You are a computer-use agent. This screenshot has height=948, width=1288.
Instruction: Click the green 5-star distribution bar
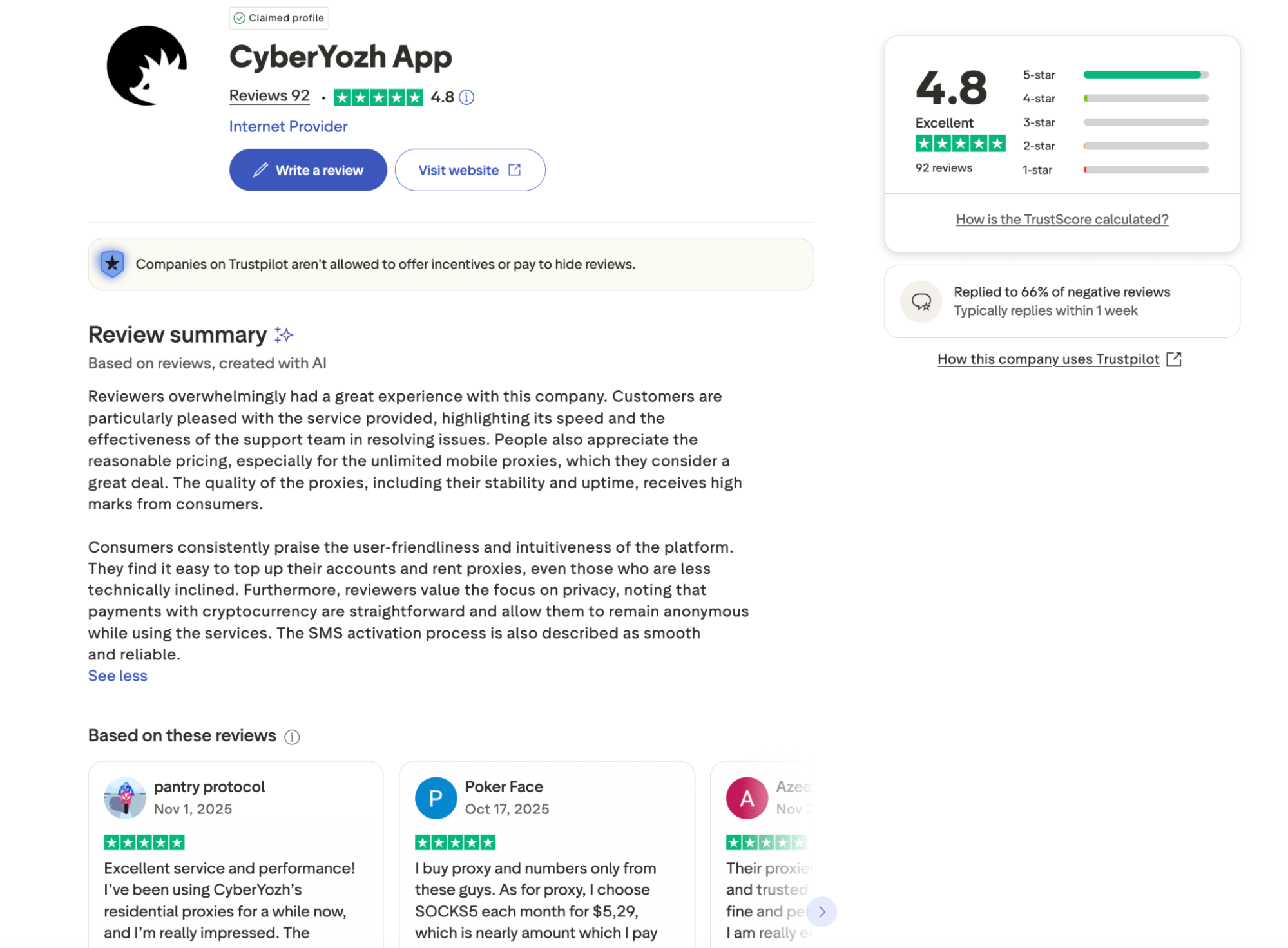(1144, 75)
